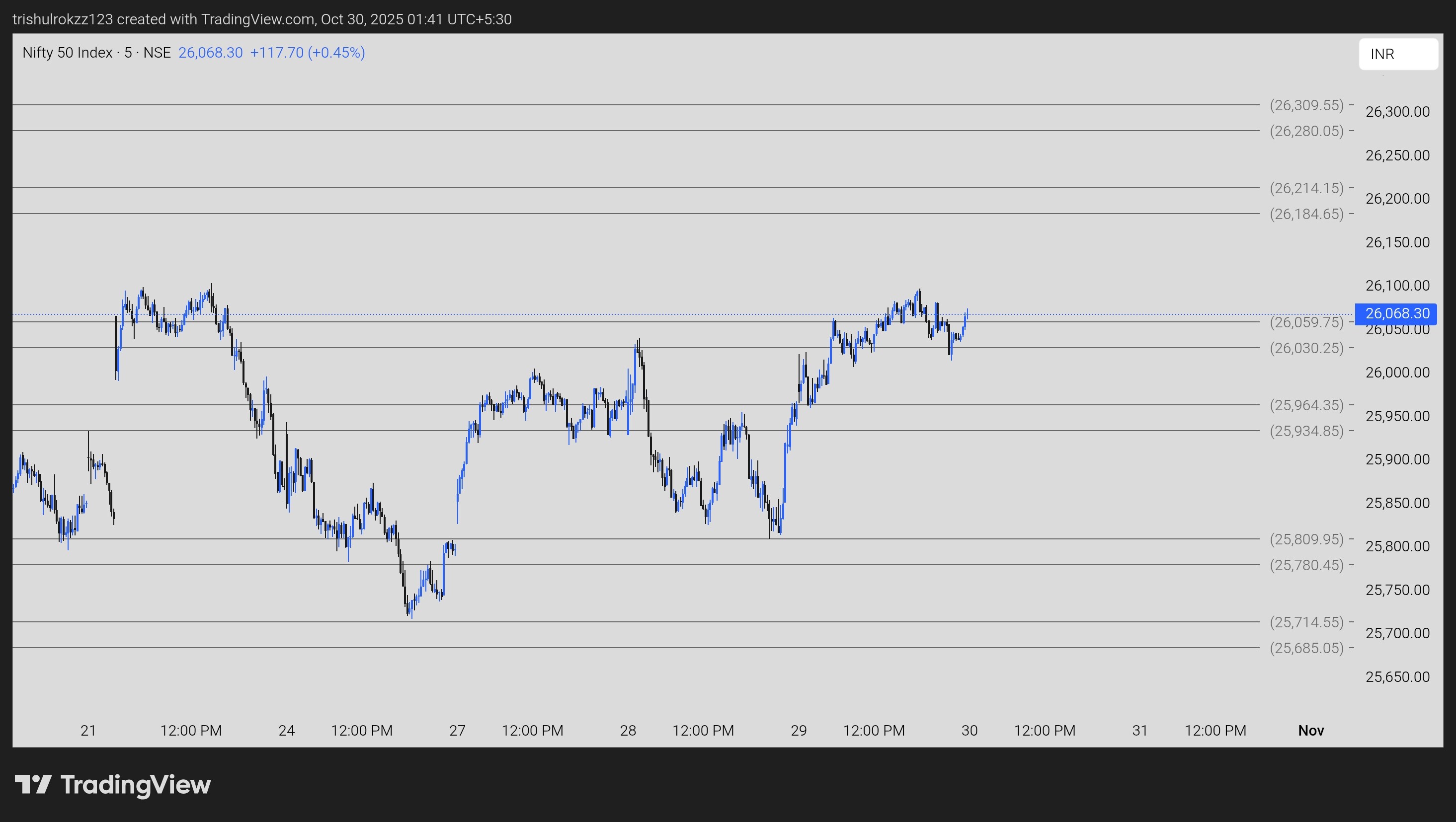
Task: Click the 25,809.95 support level label
Action: (1306, 539)
